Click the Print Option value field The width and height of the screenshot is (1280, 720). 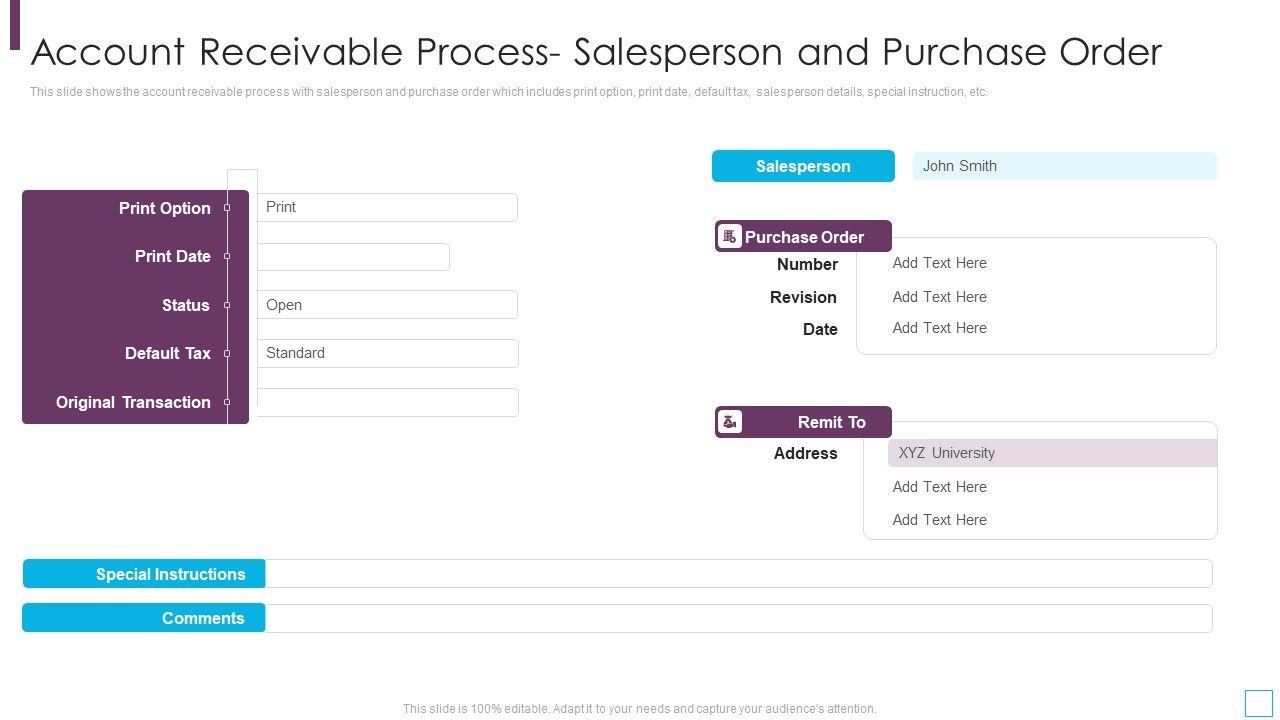pos(387,207)
